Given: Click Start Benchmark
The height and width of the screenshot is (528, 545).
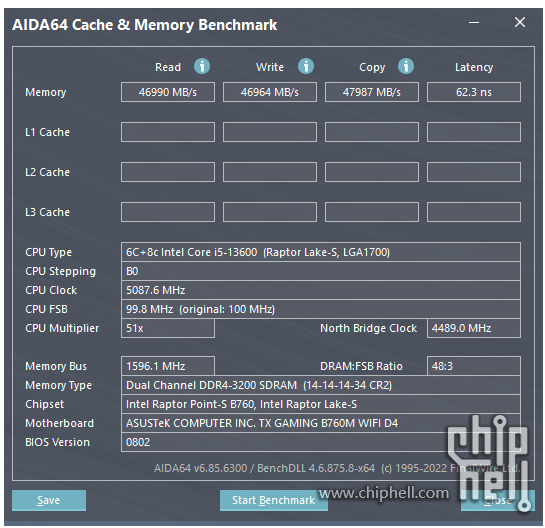Looking at the screenshot, I should click(274, 500).
